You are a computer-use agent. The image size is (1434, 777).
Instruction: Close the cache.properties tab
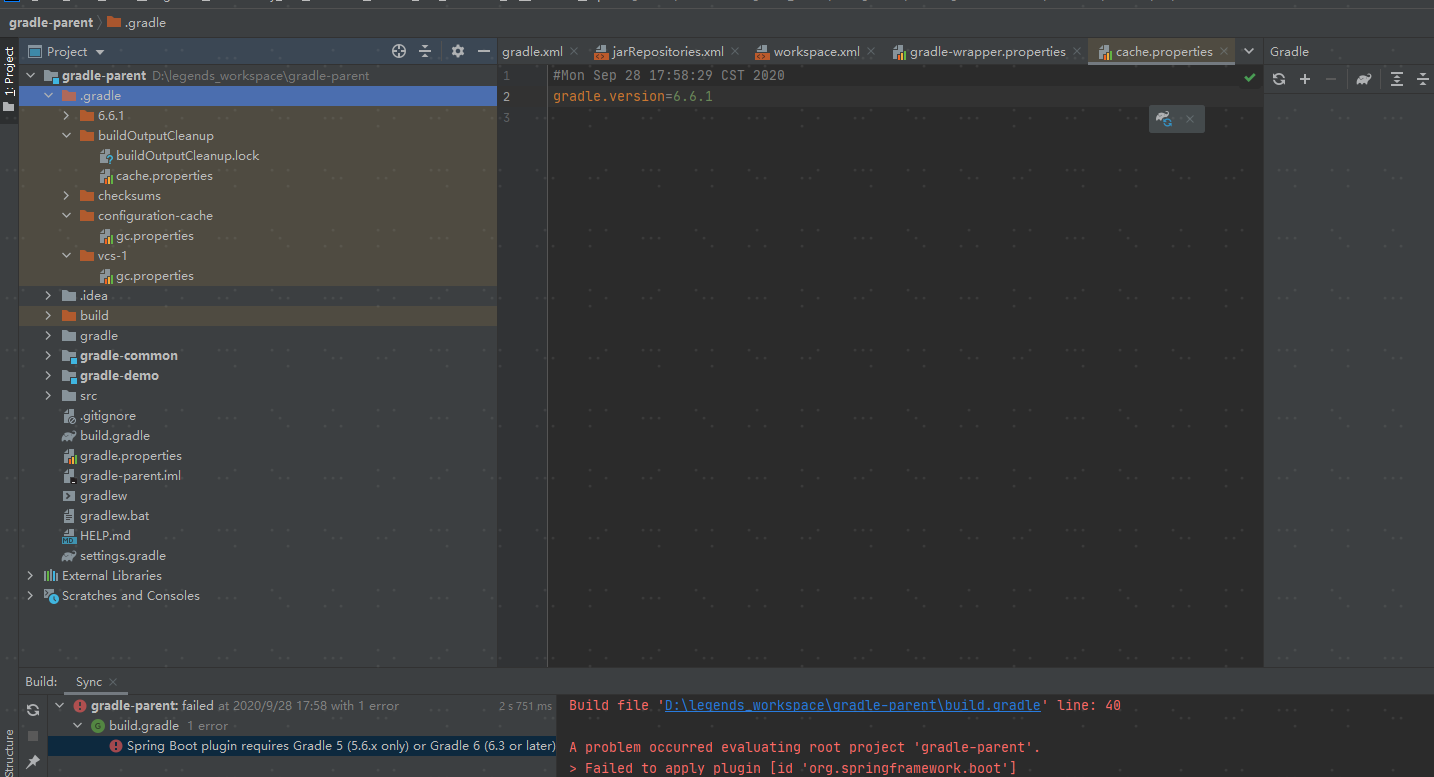coord(1224,51)
